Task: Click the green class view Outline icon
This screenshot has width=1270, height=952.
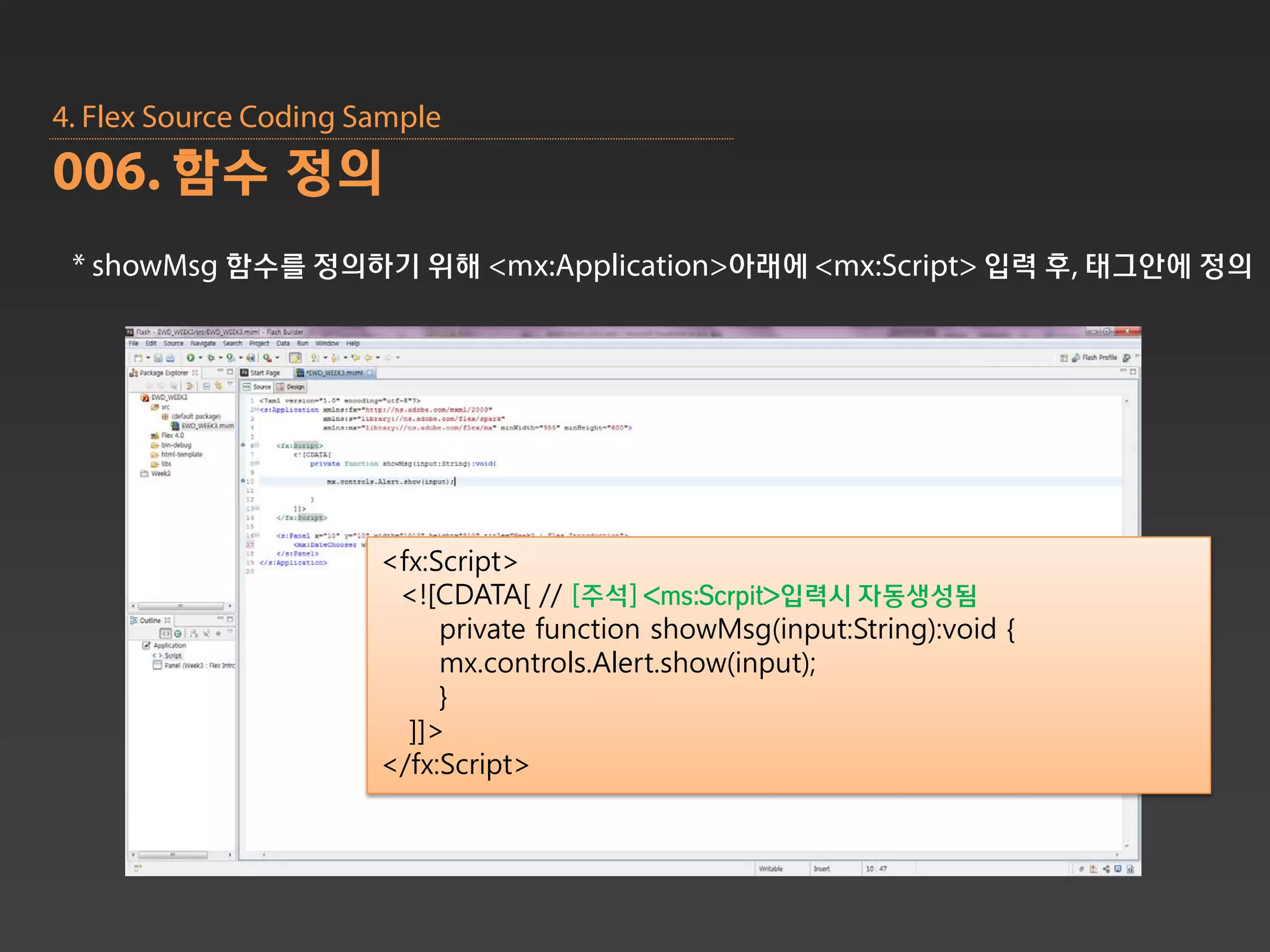Action: [x=178, y=633]
